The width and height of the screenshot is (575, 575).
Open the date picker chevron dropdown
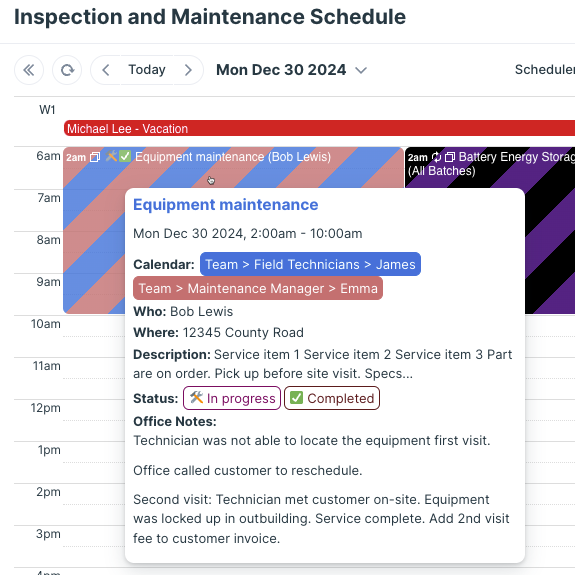pyautogui.click(x=361, y=70)
